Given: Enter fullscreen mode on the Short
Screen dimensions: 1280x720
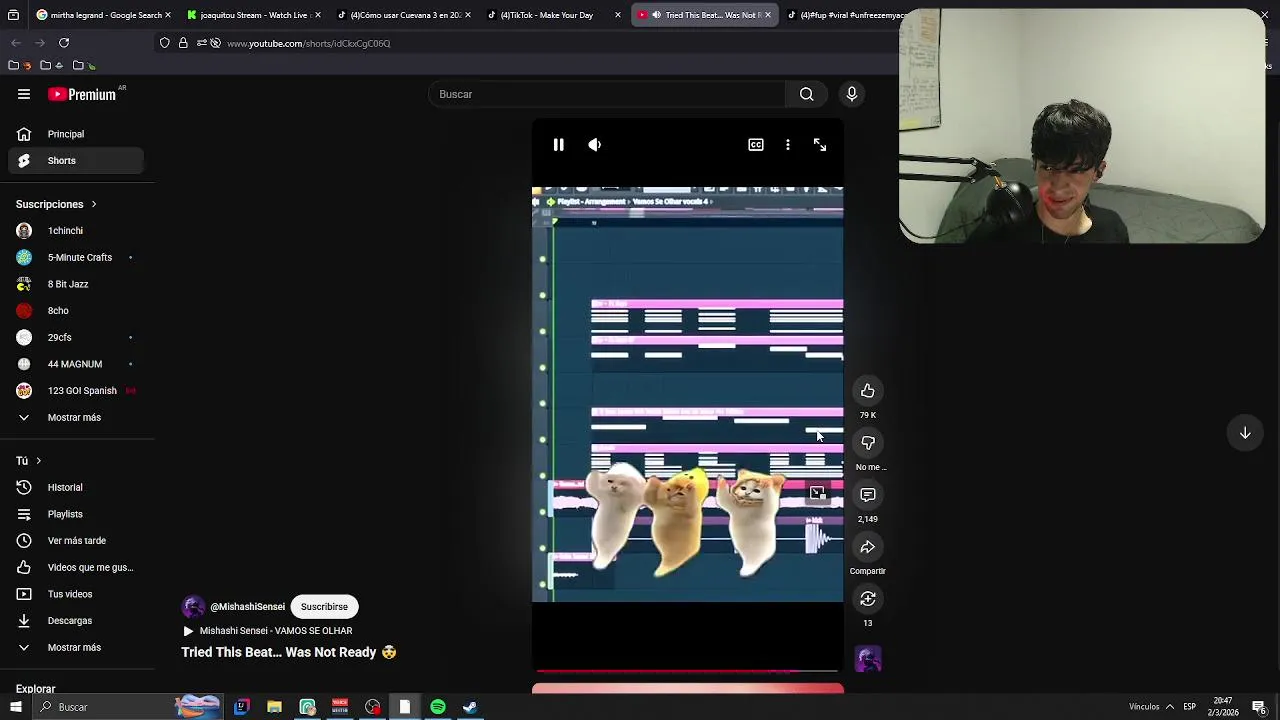Looking at the screenshot, I should coord(820,145).
